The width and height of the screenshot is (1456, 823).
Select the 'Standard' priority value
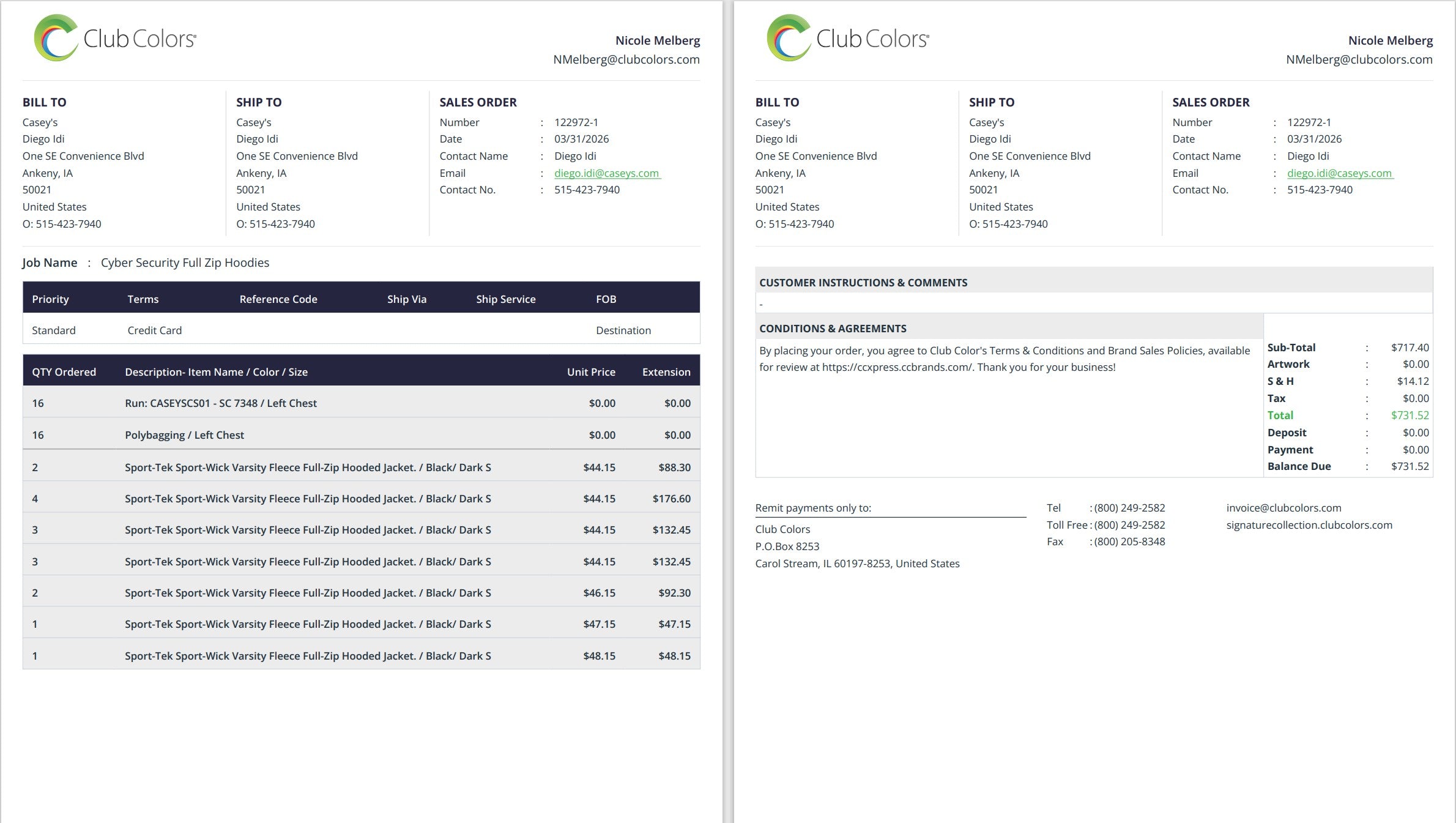54,330
